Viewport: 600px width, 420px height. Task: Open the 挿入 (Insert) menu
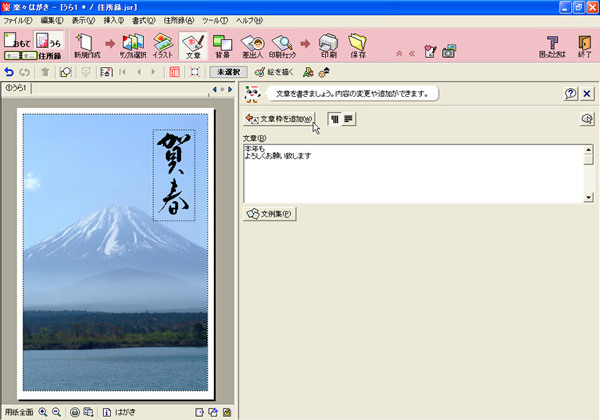(x=112, y=20)
